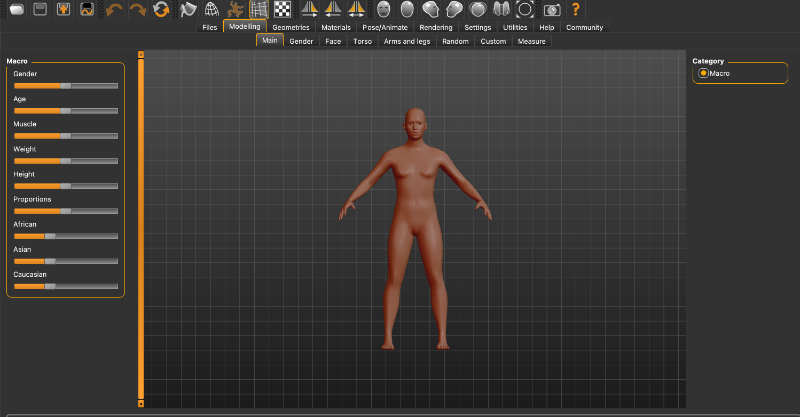Image resolution: width=800 pixels, height=417 pixels.
Task: Click the Age slider track
Action: 65,110
